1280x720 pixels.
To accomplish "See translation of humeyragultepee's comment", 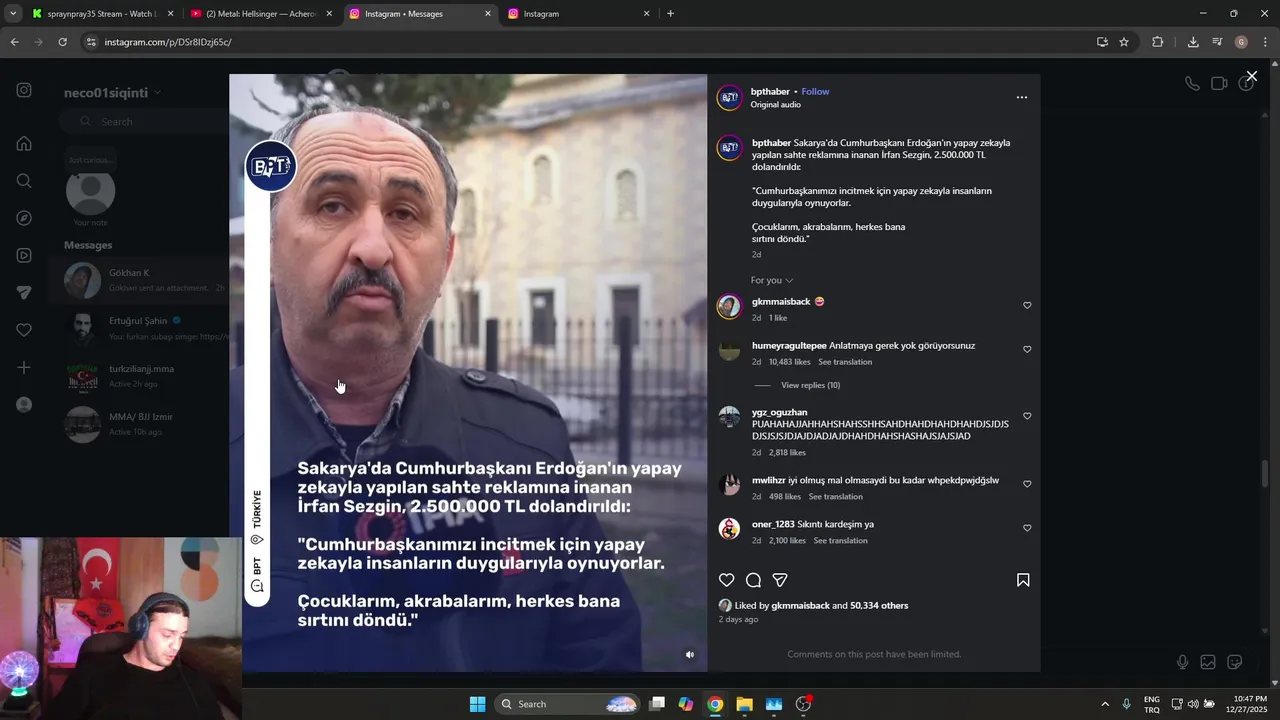I will [x=845, y=362].
